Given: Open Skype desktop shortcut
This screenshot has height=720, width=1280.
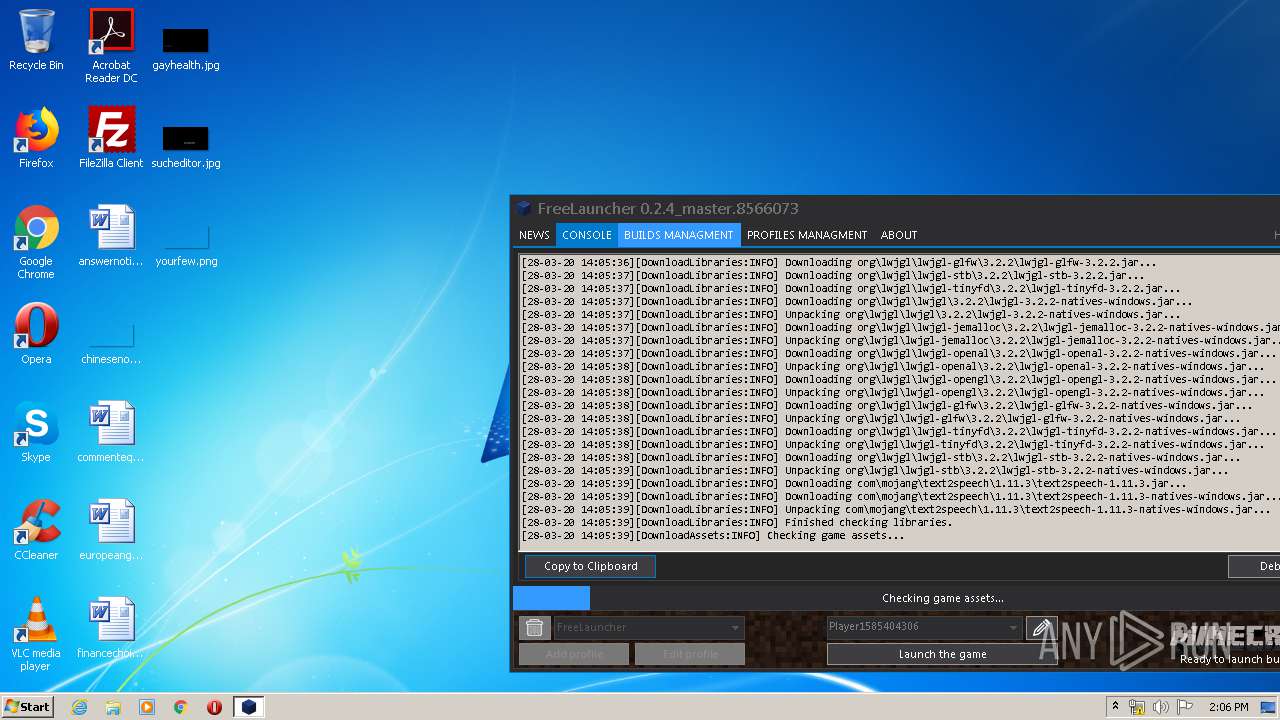Looking at the screenshot, I should (36, 432).
